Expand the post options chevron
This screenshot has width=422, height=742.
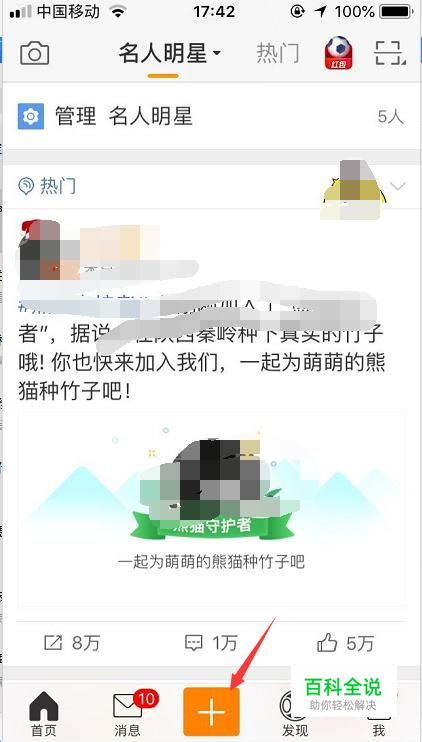399,186
